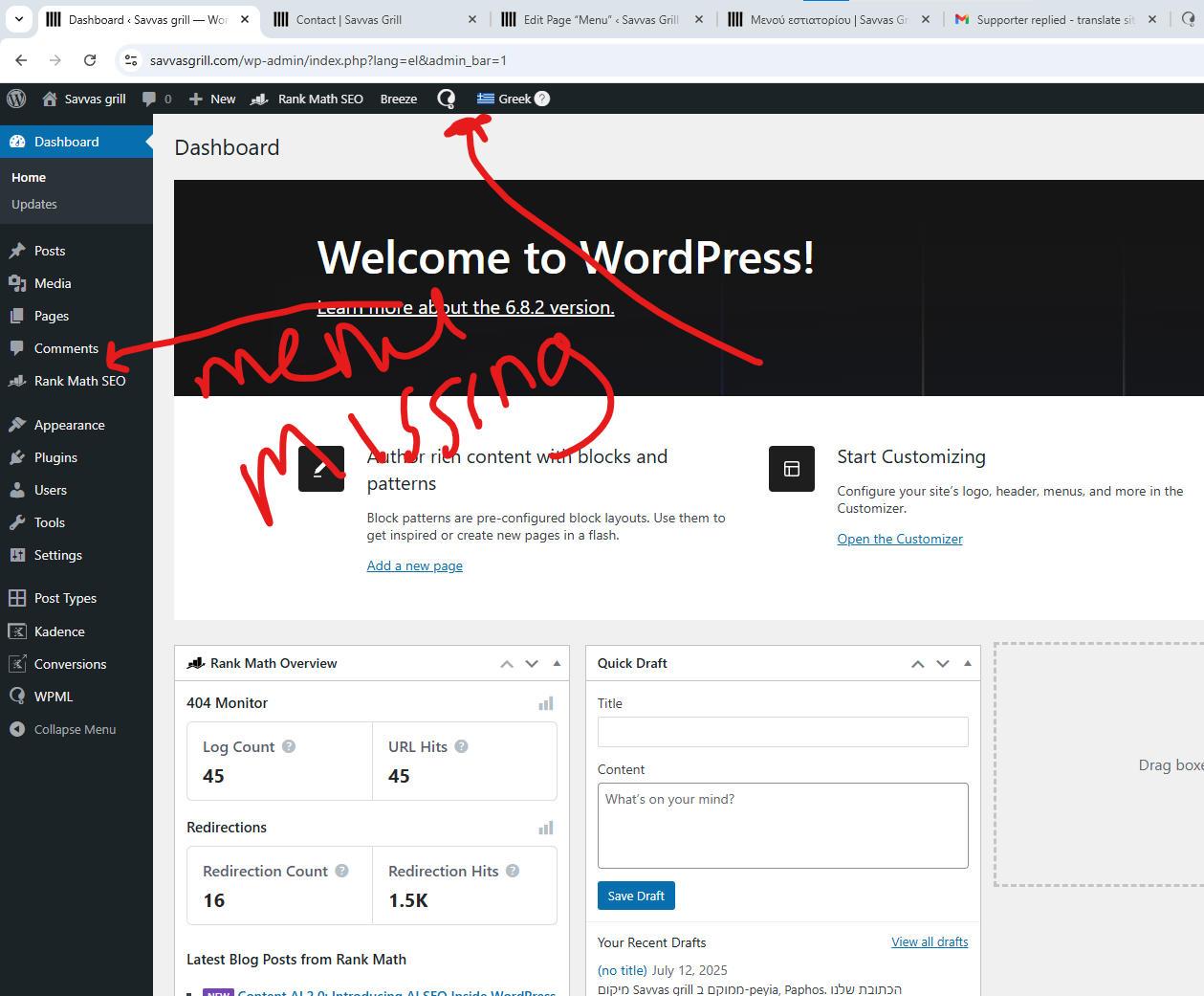Click the Users sidebar icon
This screenshot has width=1204, height=996.
tap(17, 490)
